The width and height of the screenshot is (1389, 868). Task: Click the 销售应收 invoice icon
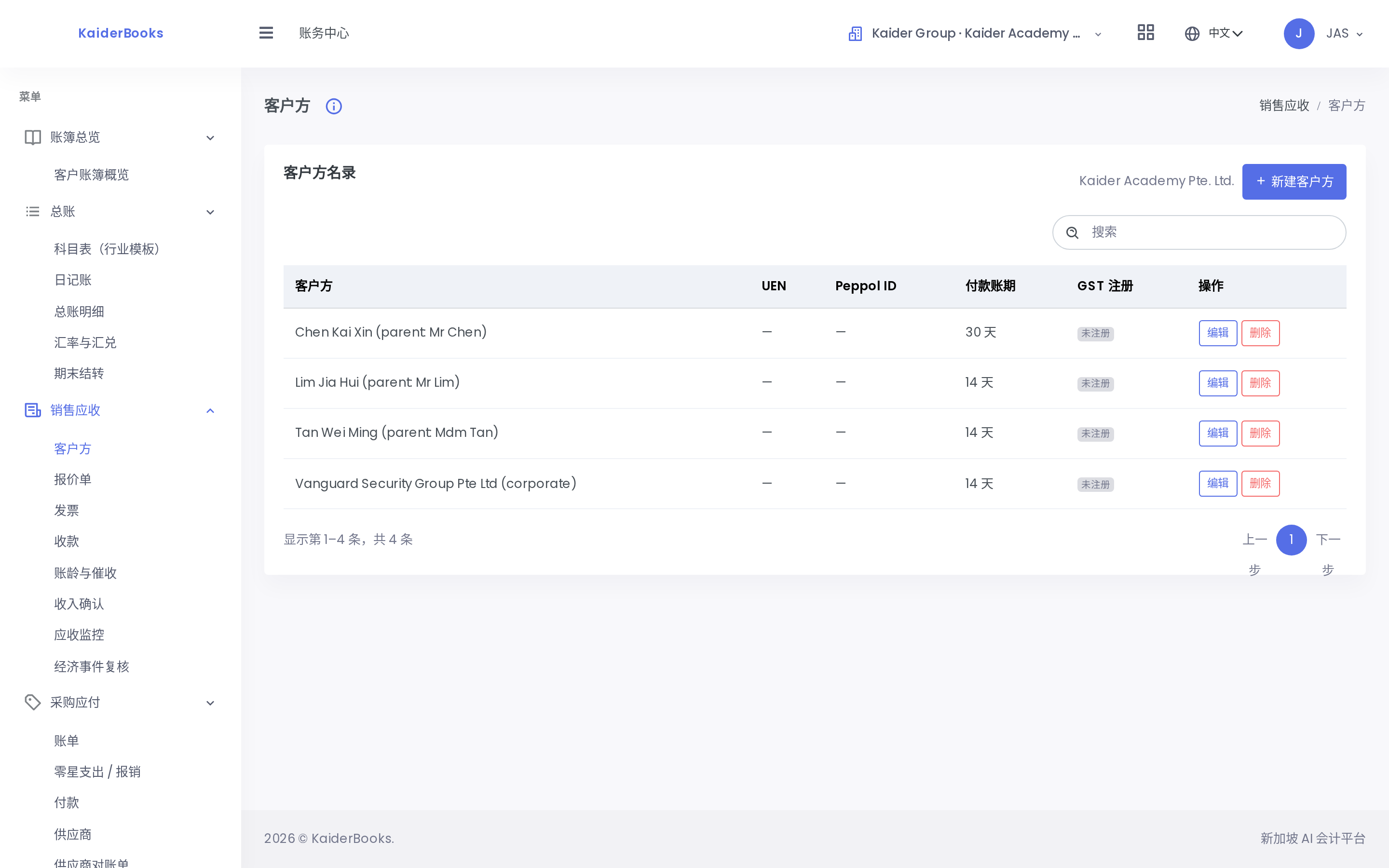click(33, 410)
